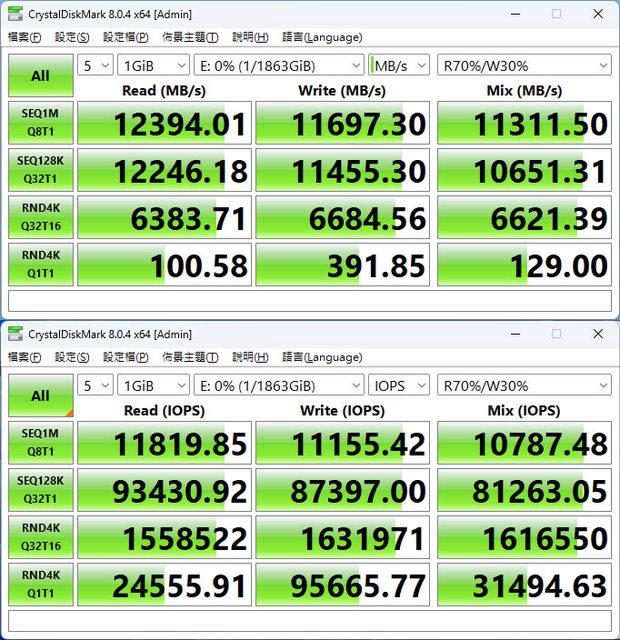The image size is (620, 640).
Task: Click the CrystalDiskMark app icon in the IOPS window title bar
Action: (x=15, y=334)
